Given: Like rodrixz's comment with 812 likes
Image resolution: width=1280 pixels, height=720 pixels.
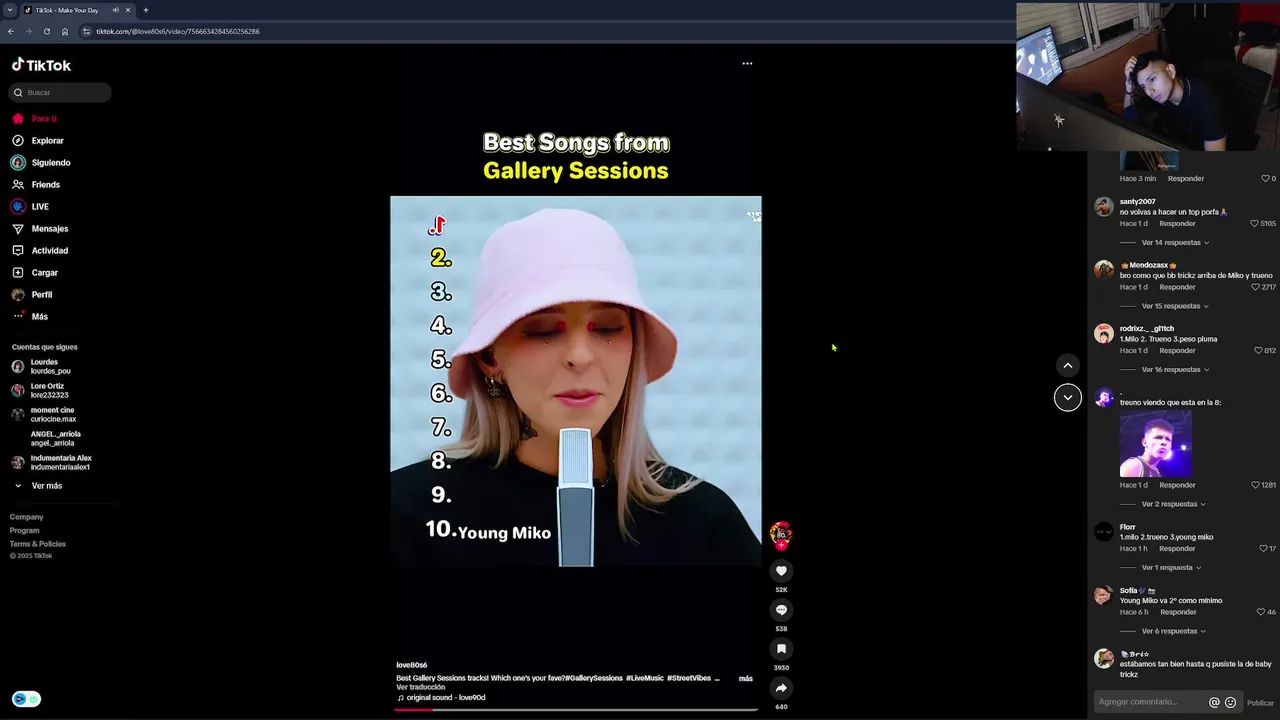Looking at the screenshot, I should pos(1258,351).
